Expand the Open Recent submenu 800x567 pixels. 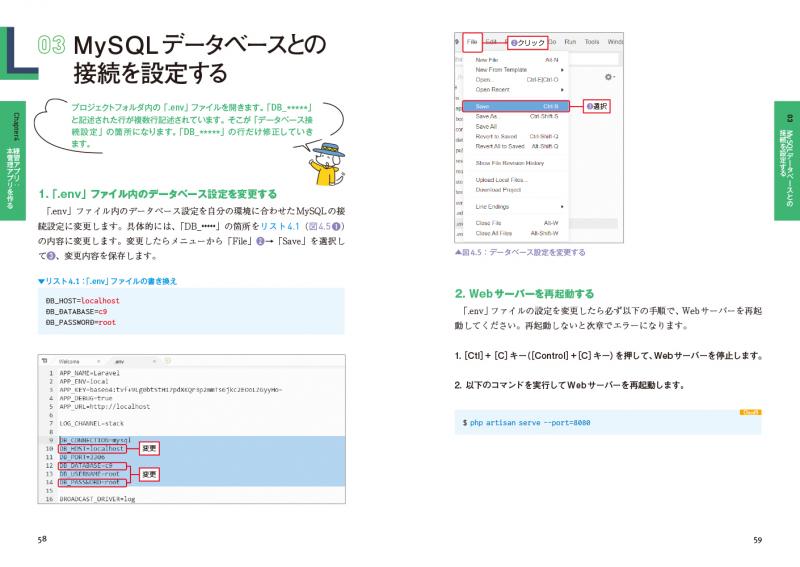[516, 89]
